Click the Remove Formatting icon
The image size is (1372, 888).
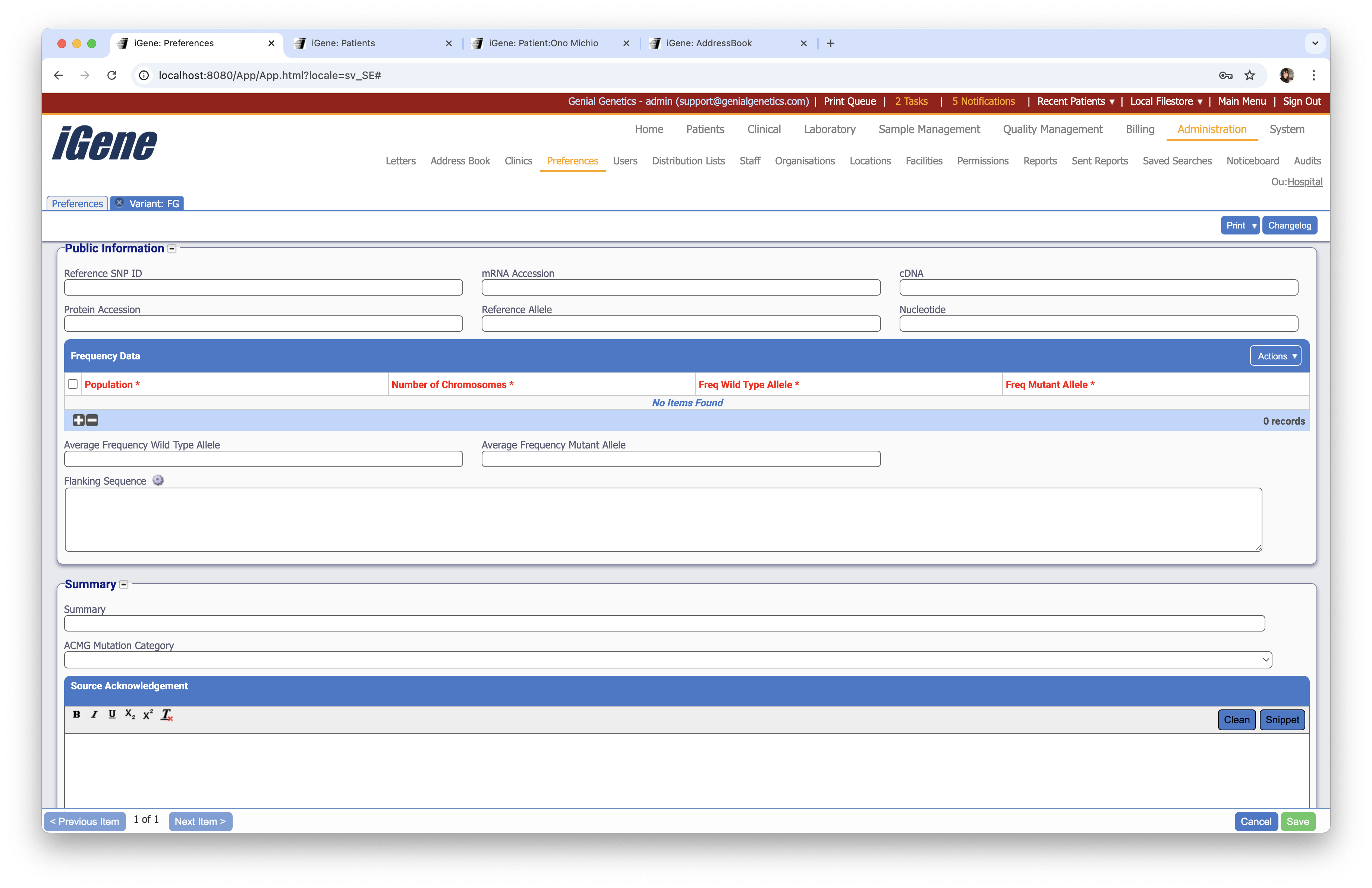pos(167,715)
